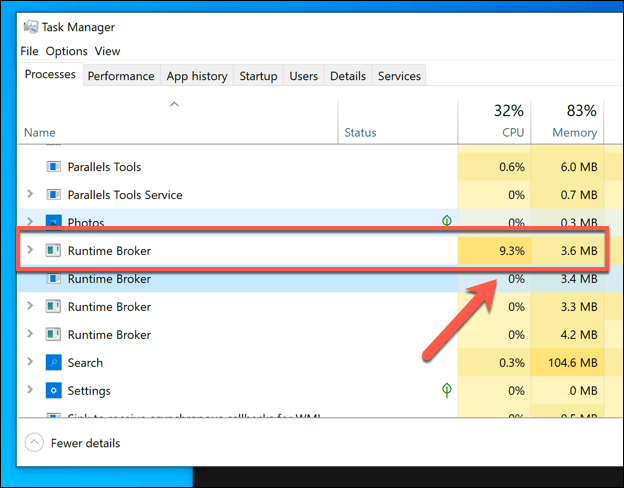Open the Startup tab

pyautogui.click(x=258, y=76)
